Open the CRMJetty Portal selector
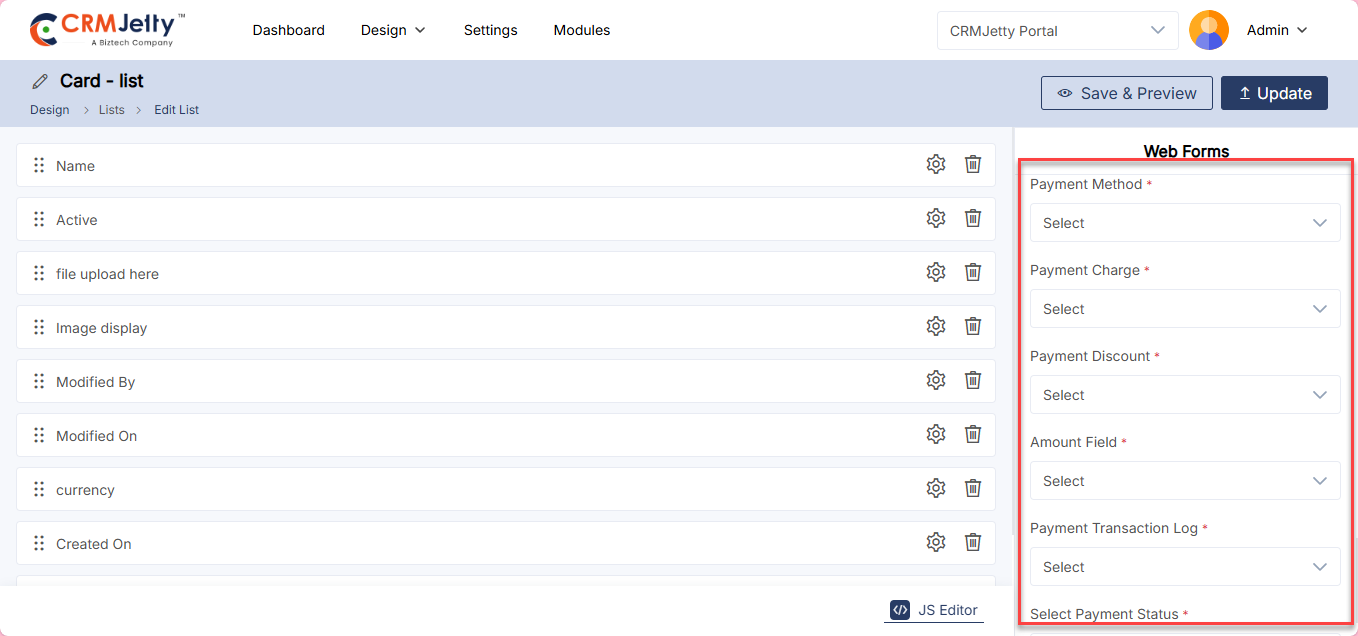The height and width of the screenshot is (636, 1358). tap(1057, 30)
